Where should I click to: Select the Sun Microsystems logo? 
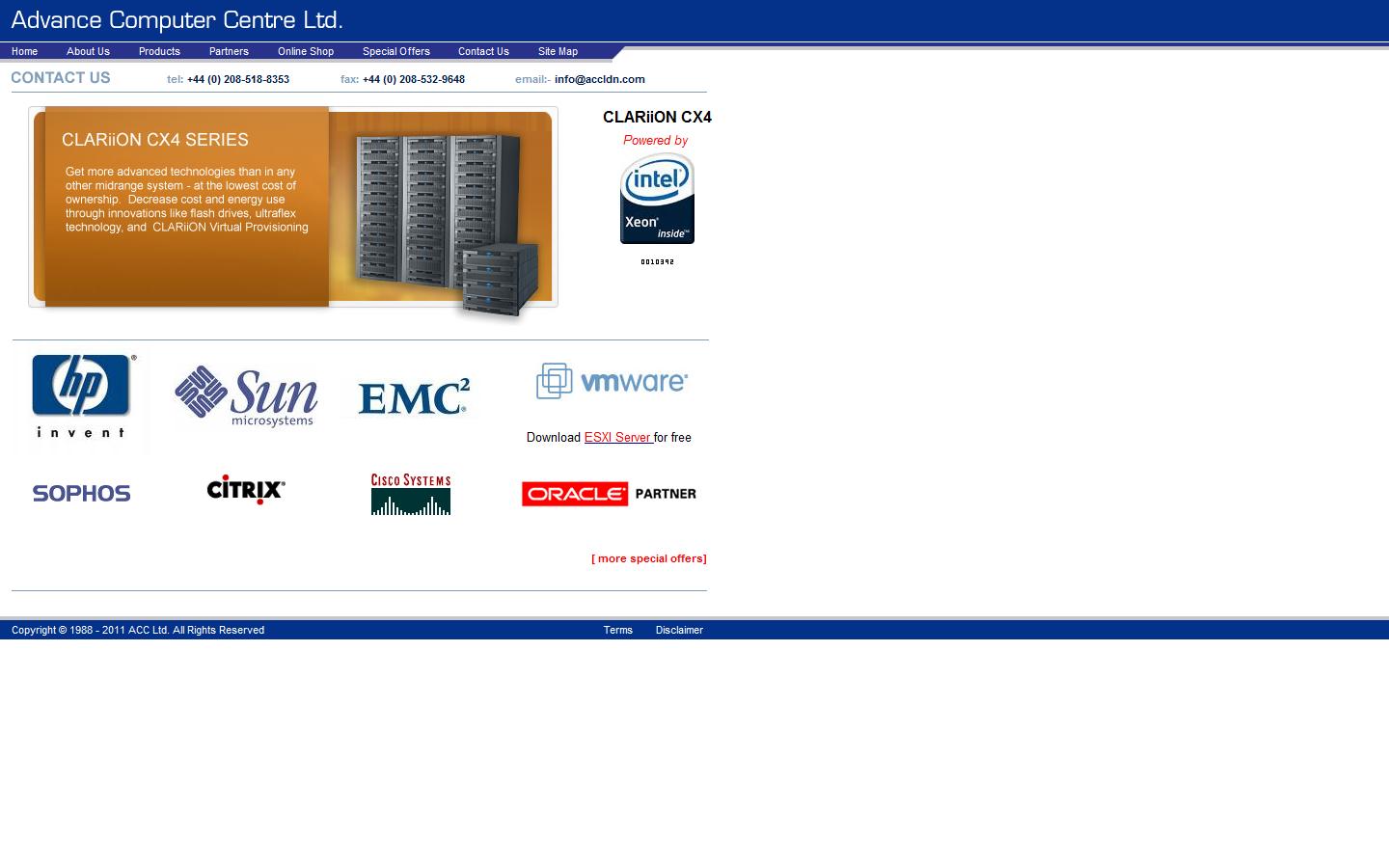pyautogui.click(x=245, y=395)
